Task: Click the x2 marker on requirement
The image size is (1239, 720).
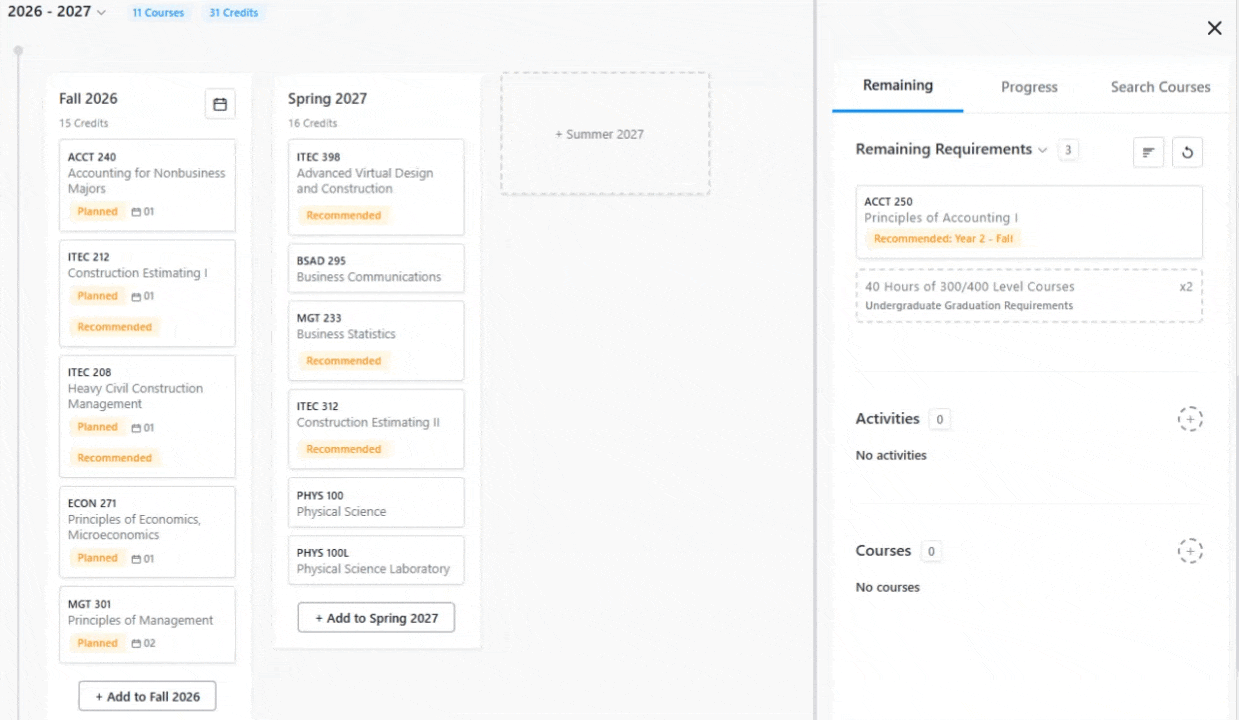Action: [x=1186, y=287]
